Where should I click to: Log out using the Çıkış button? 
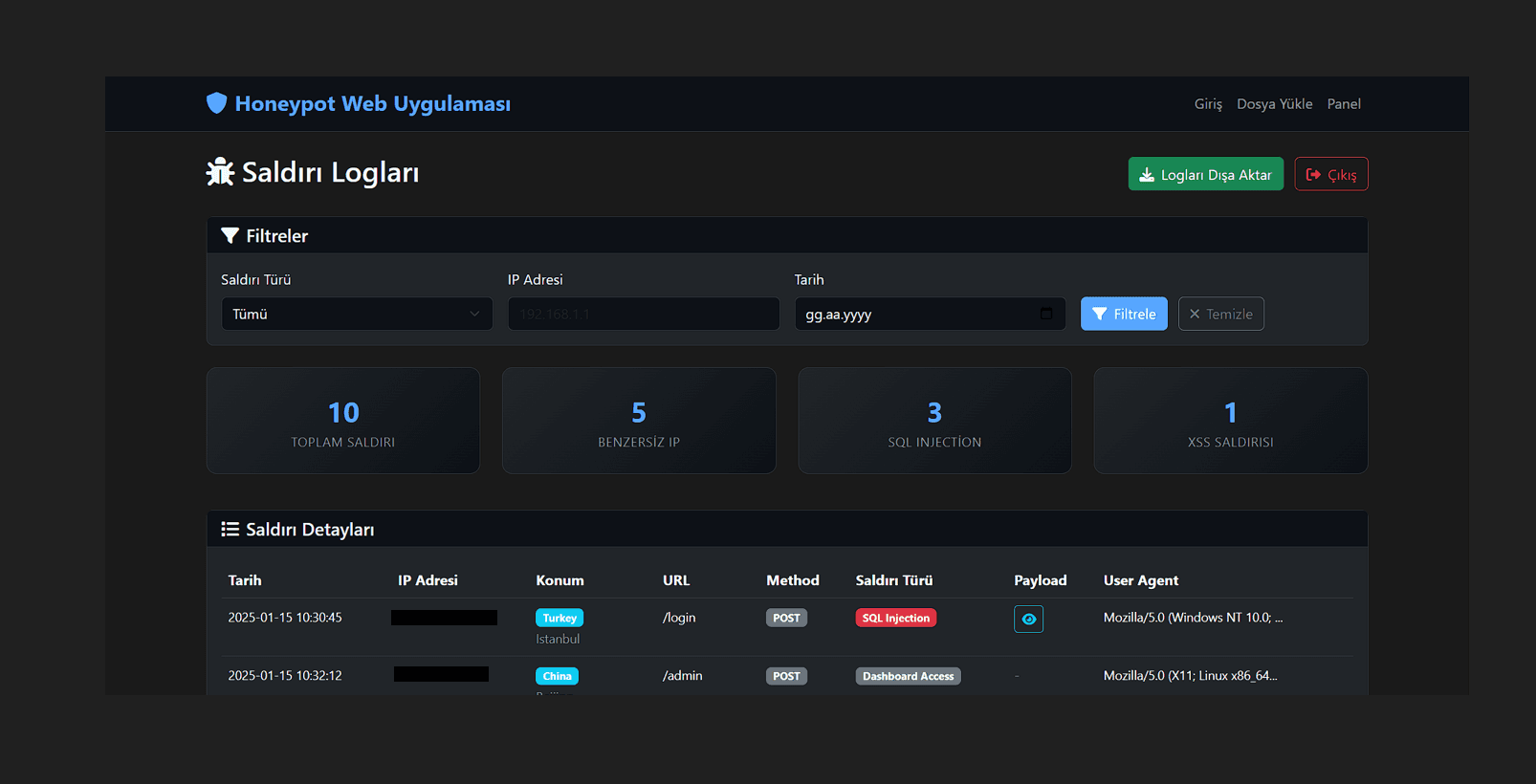pyautogui.click(x=1331, y=174)
